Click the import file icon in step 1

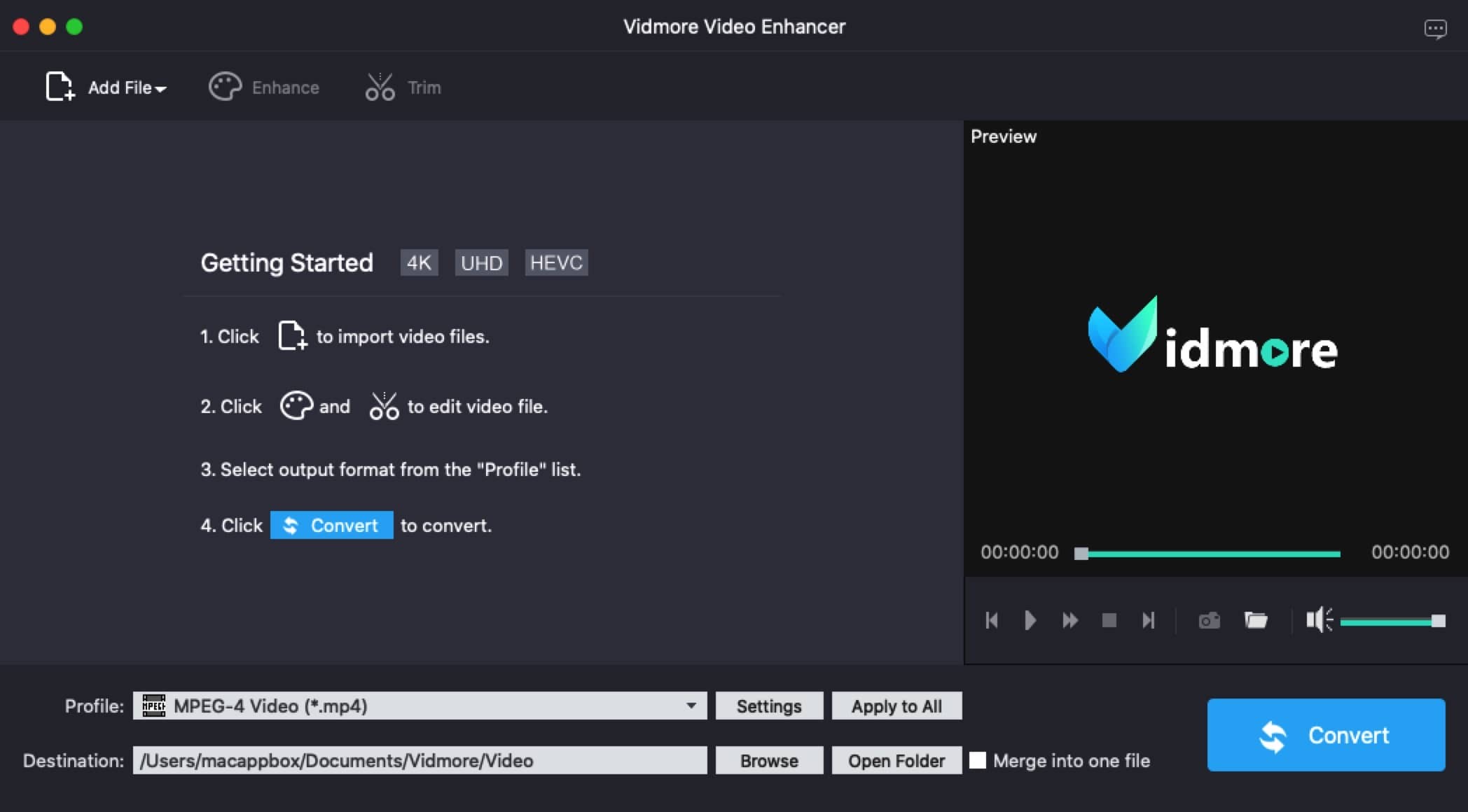click(292, 335)
